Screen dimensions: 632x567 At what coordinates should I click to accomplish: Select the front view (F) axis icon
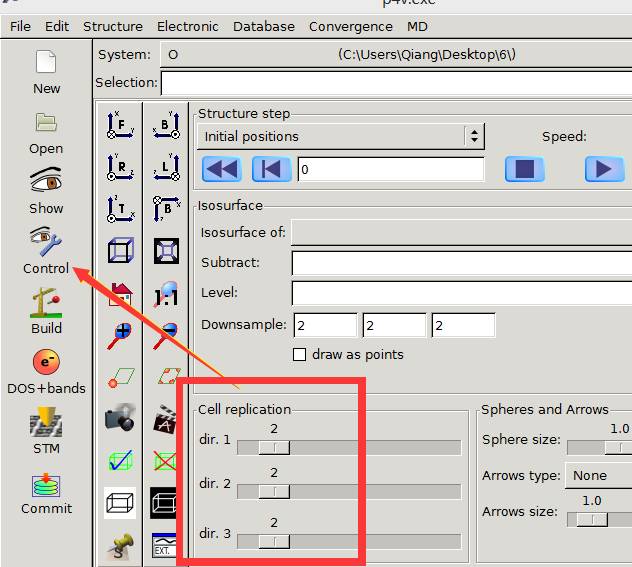tap(120, 126)
